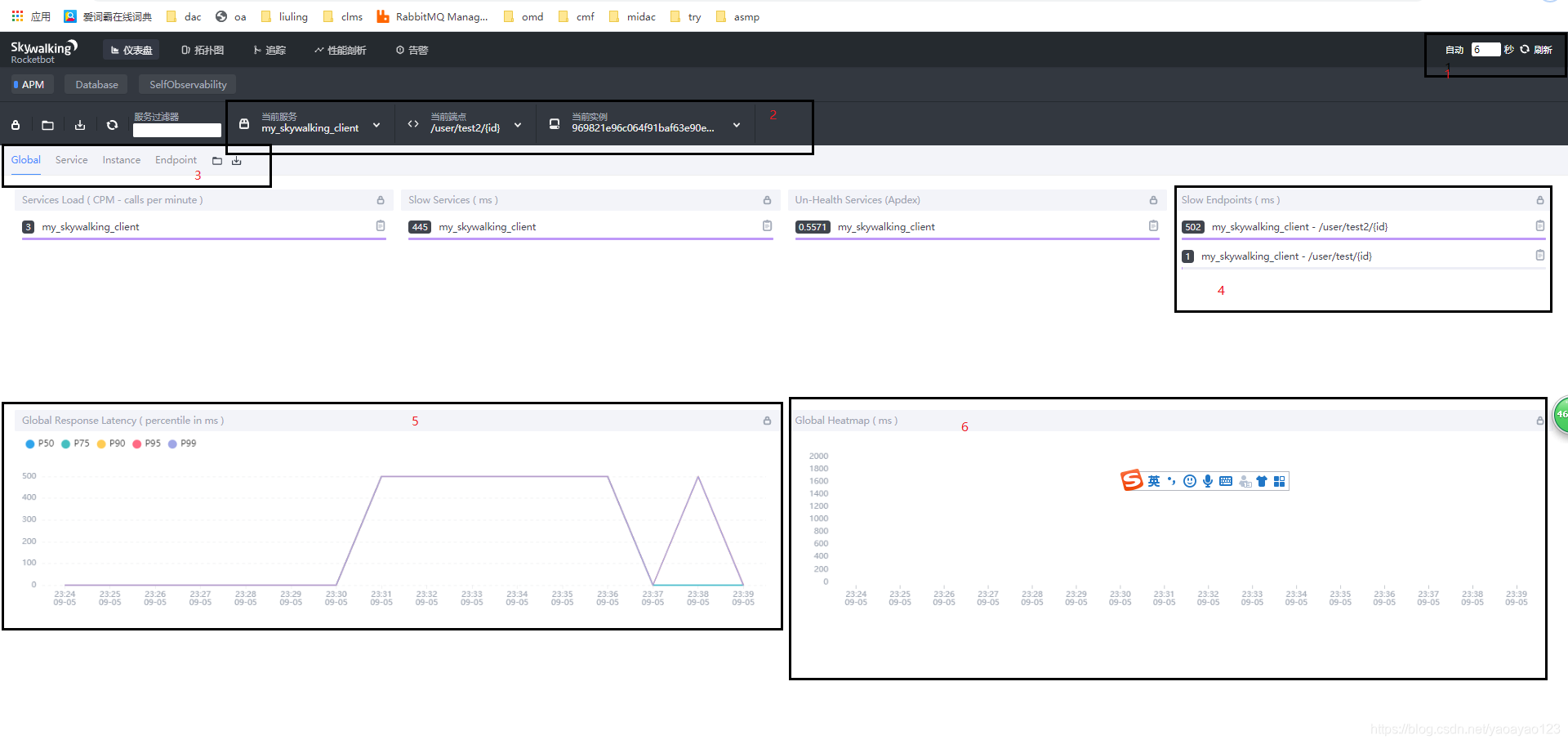Open the 性能剖析 profiling menu item
This screenshot has width=1568, height=744.
(x=340, y=50)
